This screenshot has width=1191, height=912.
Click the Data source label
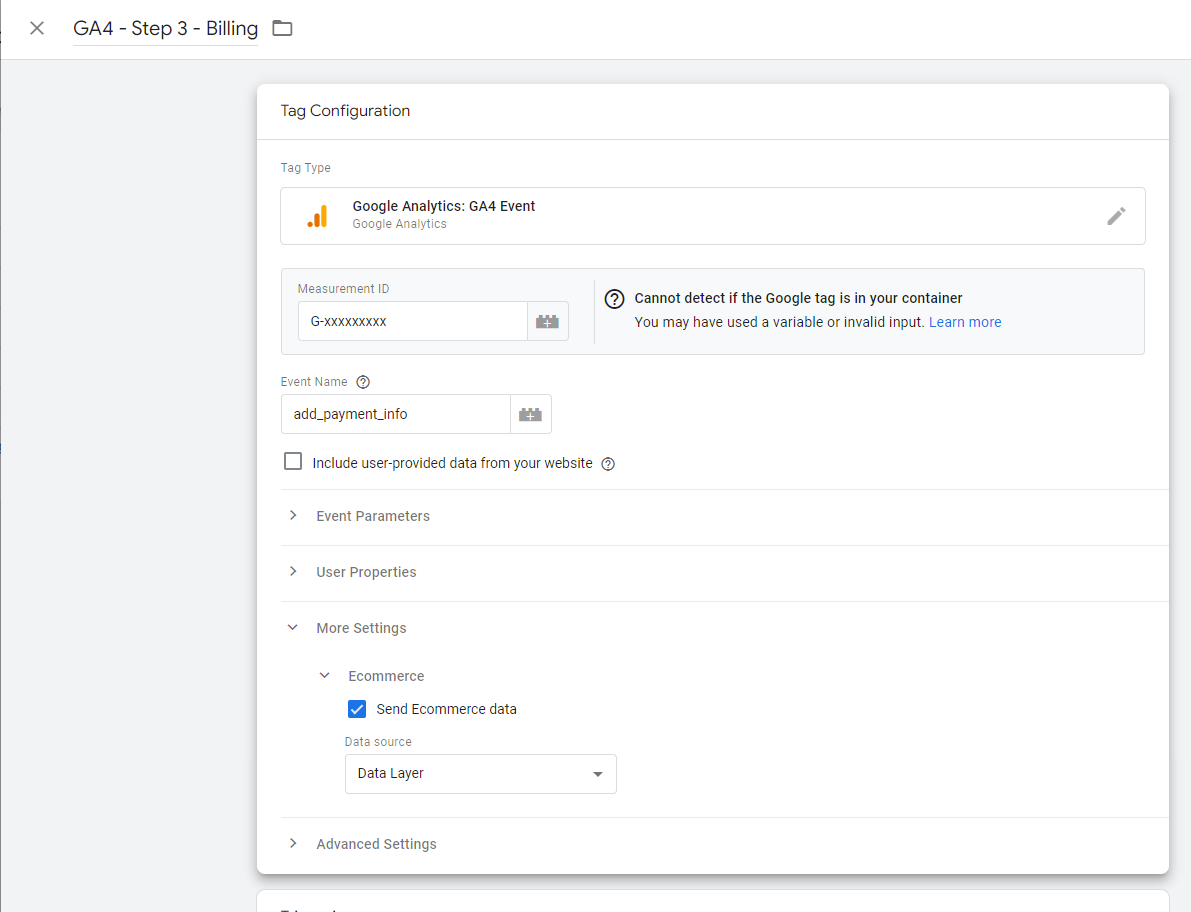tap(378, 742)
